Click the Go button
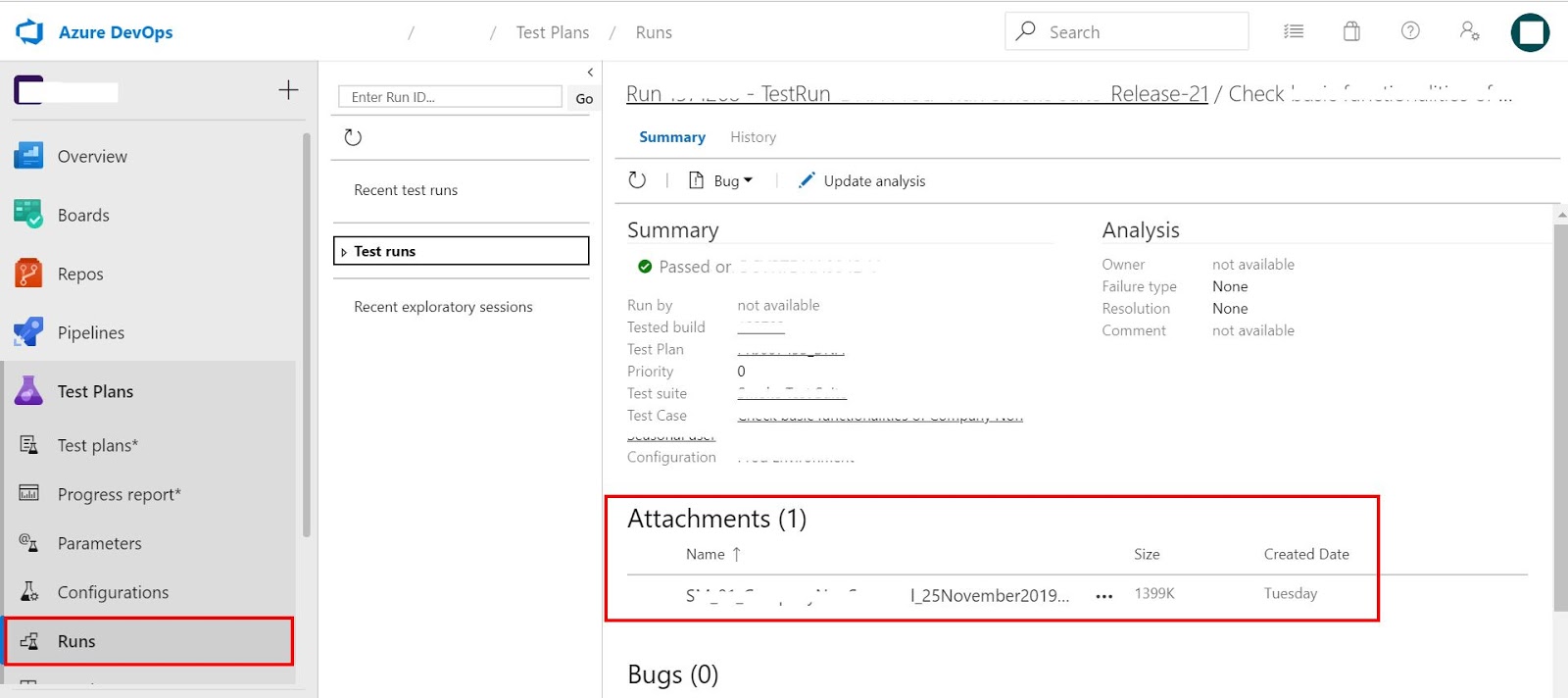The image size is (1568, 698). [584, 98]
